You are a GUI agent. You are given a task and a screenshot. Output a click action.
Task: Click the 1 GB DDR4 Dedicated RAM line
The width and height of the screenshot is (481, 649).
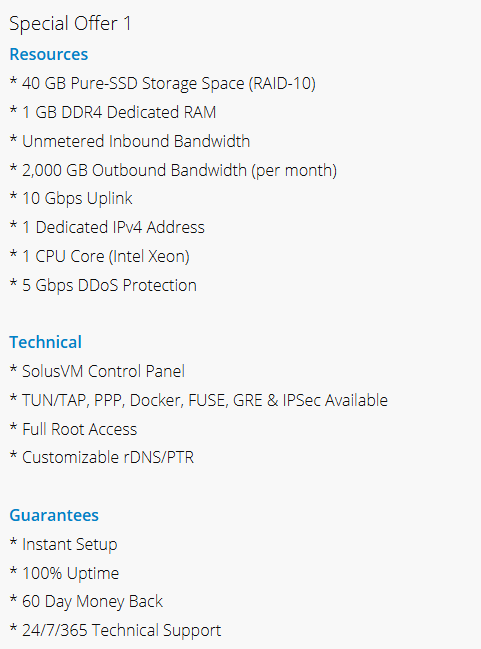coord(113,112)
